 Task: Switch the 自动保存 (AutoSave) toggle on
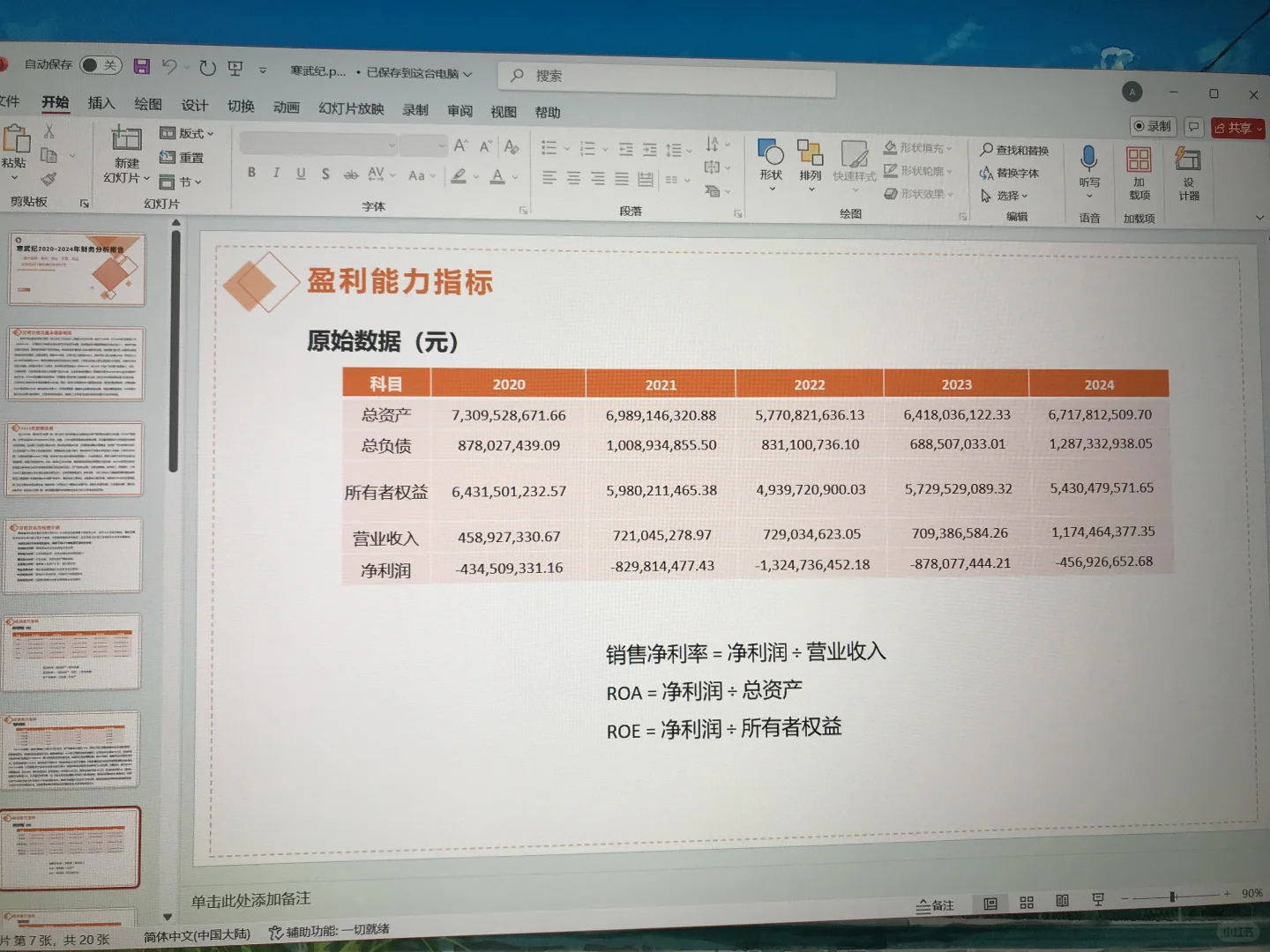(x=100, y=66)
